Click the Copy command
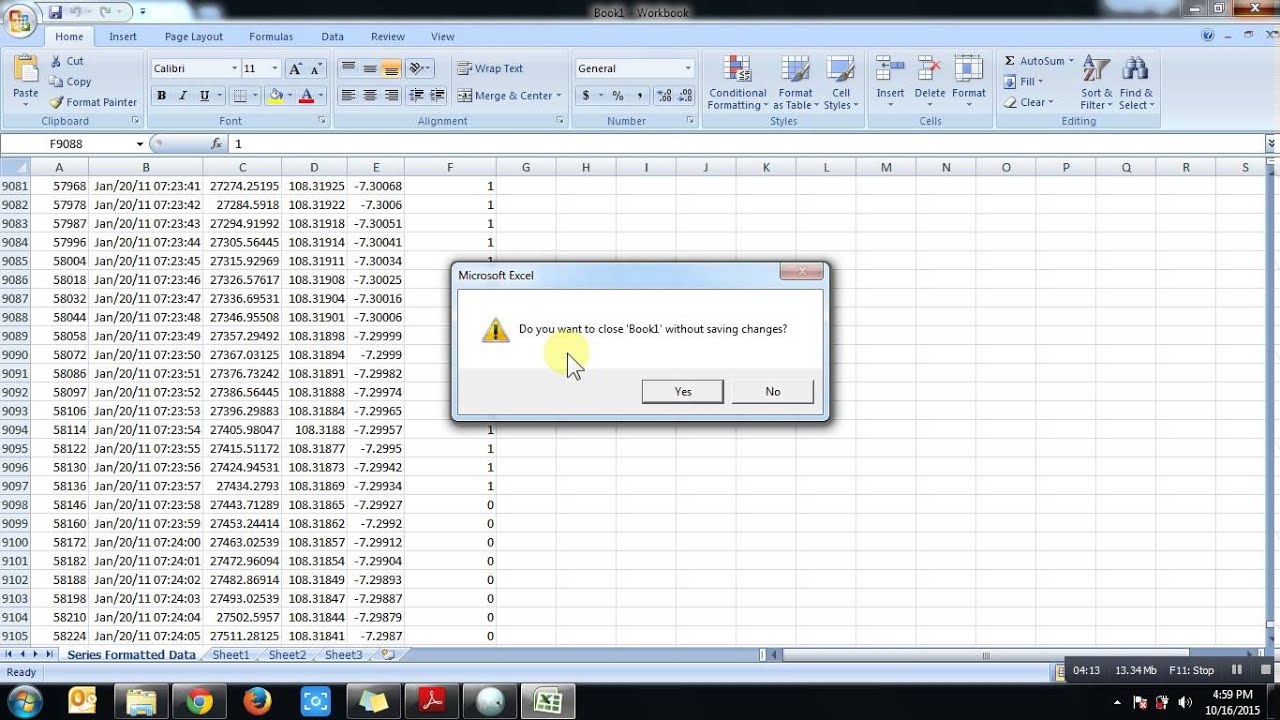 [x=70, y=82]
